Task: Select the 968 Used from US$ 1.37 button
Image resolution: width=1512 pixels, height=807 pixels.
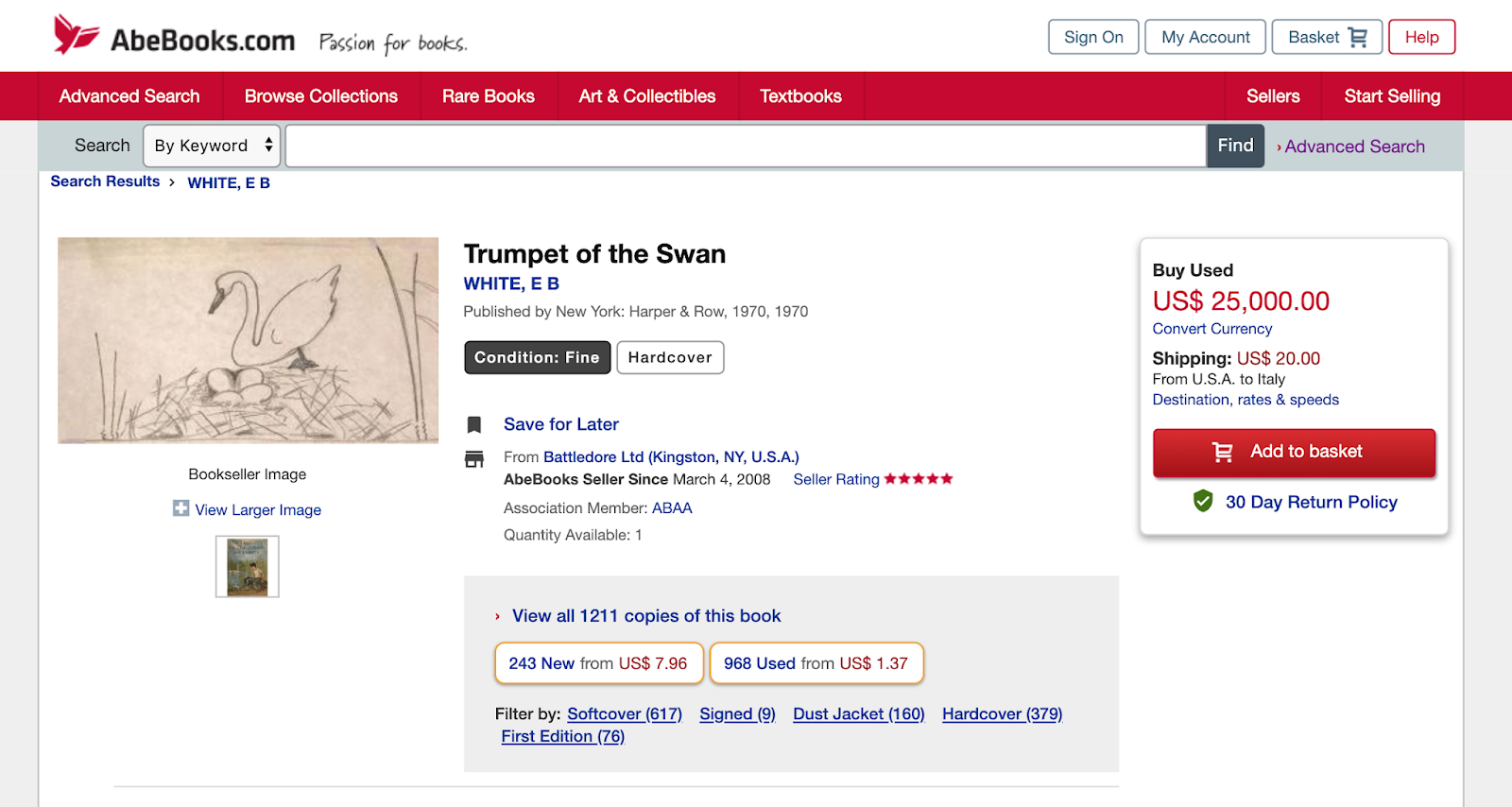Action: 816,663
